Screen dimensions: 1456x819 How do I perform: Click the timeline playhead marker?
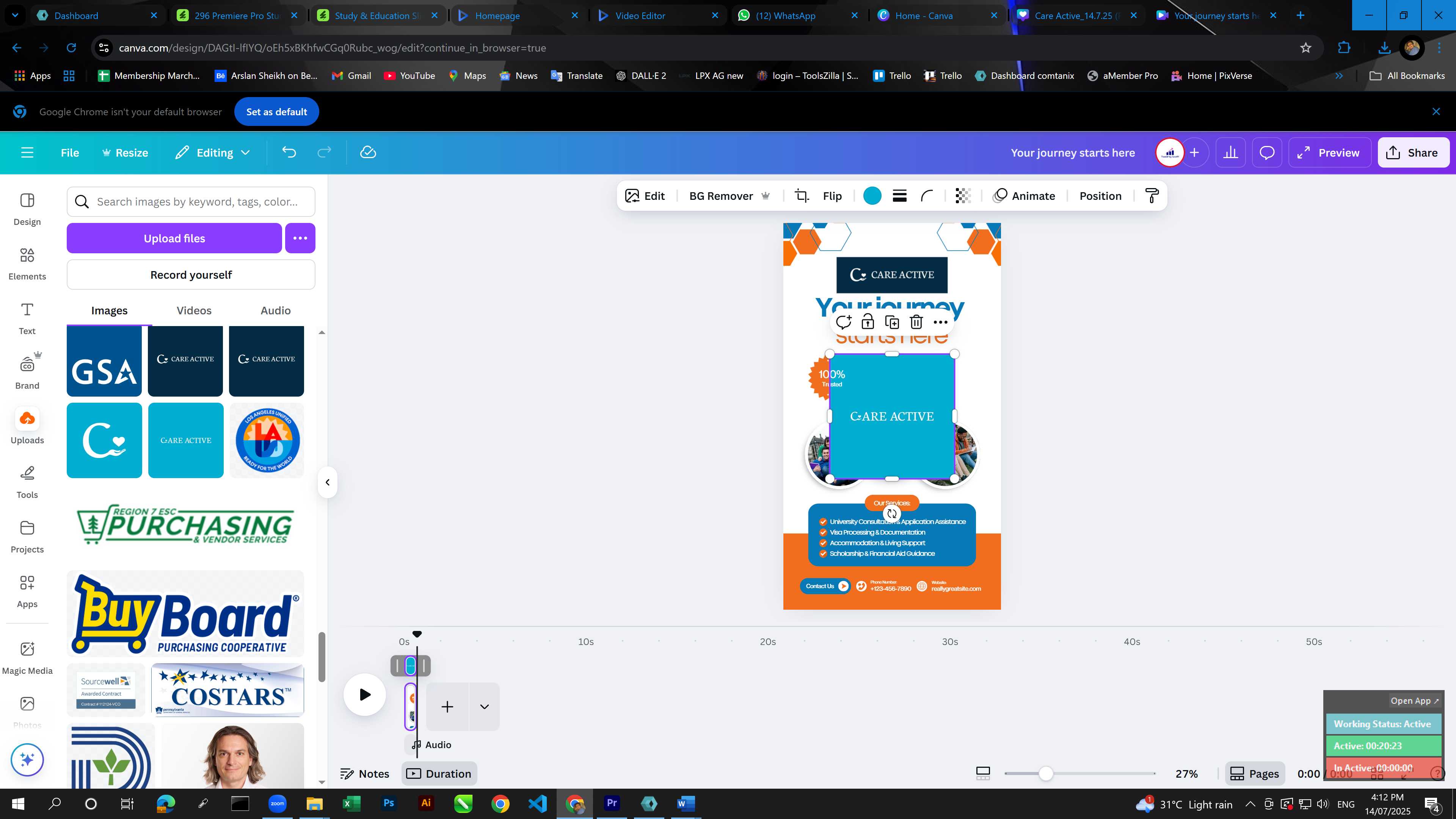(417, 634)
